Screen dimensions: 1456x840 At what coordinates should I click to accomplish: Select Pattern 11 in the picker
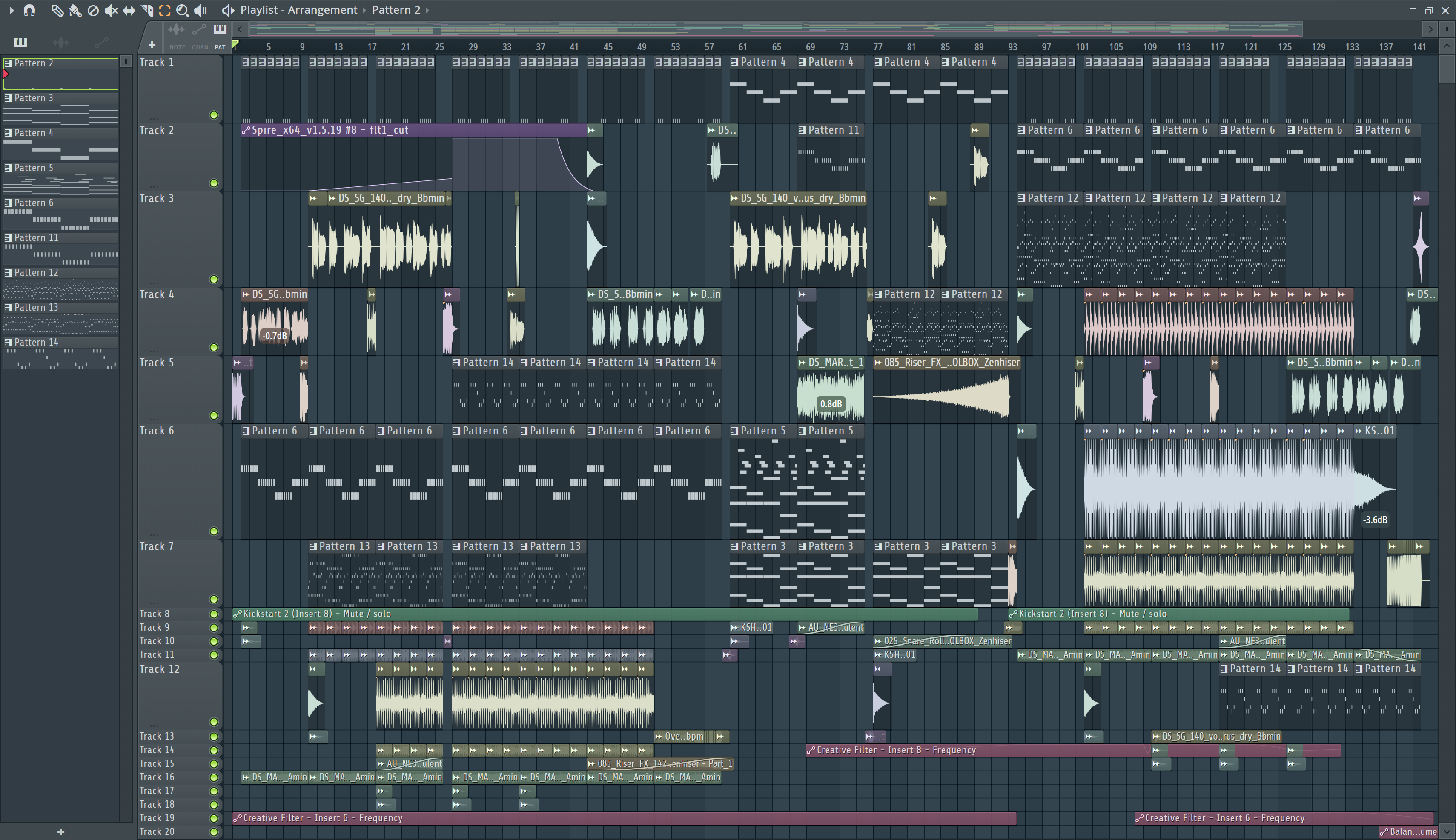tap(60, 248)
